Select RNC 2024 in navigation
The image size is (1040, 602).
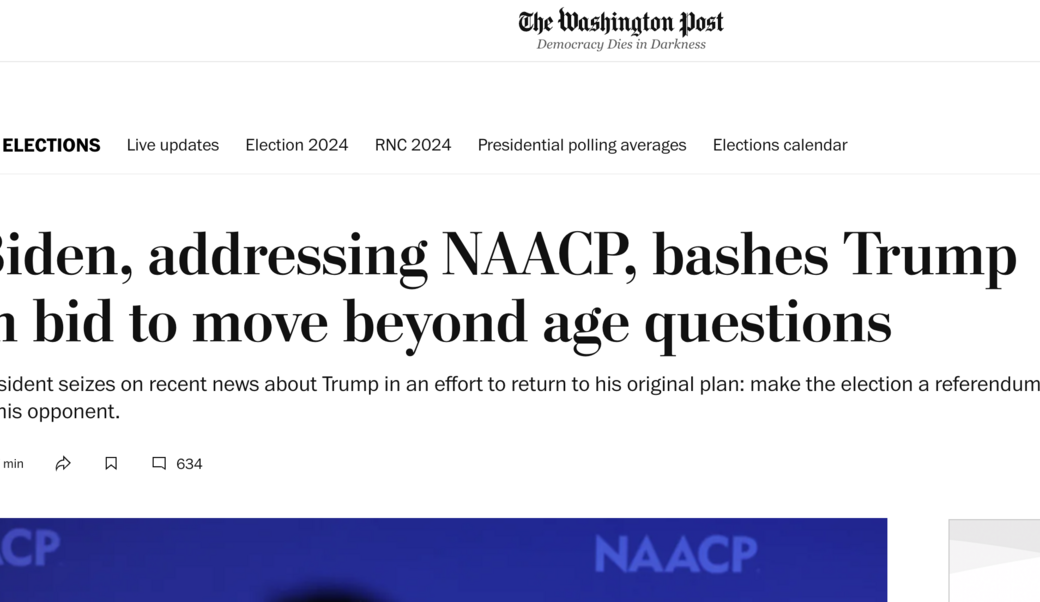click(x=413, y=145)
